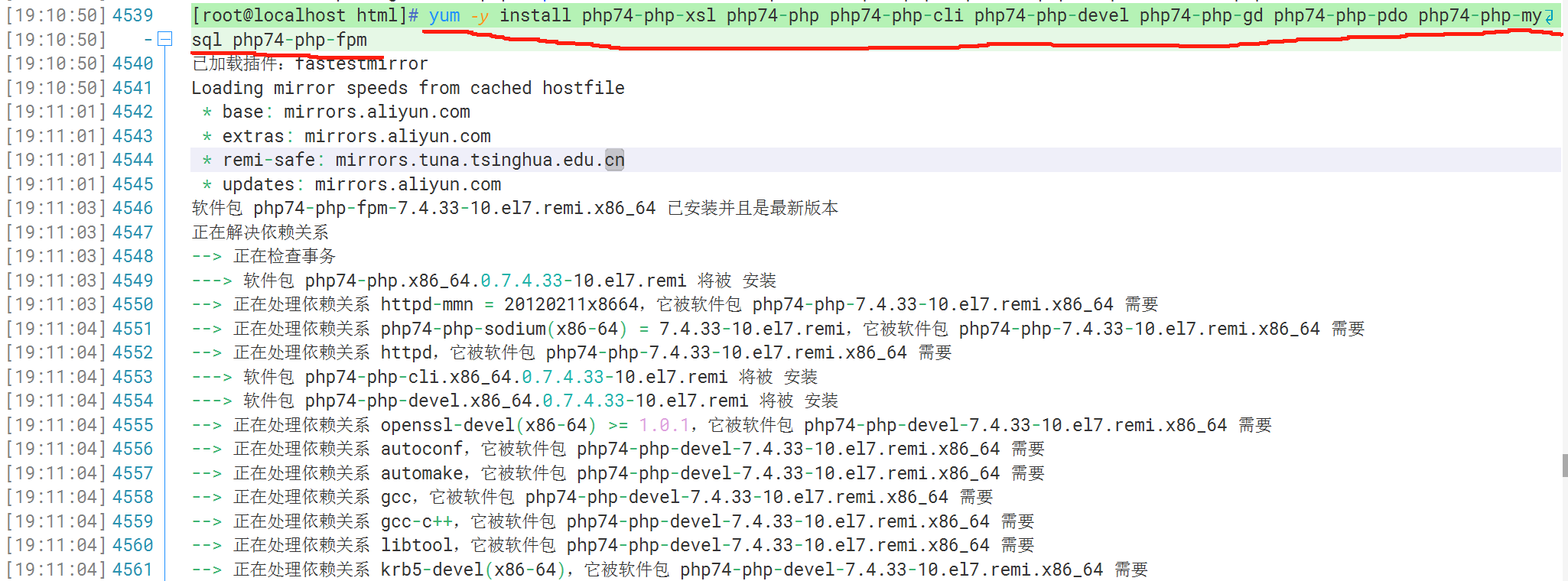Click the 'libtool' dependency name
This screenshot has height=581, width=1568.
pos(417,545)
